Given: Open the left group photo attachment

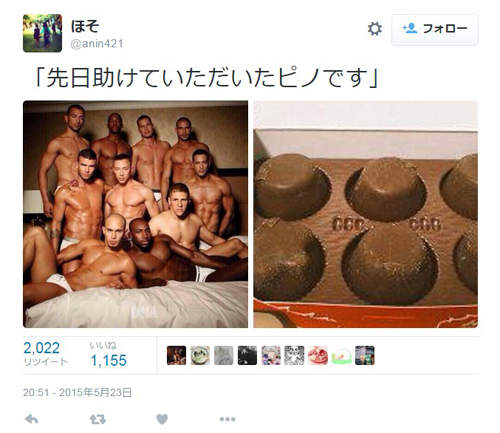Looking at the screenshot, I should 135,214.
